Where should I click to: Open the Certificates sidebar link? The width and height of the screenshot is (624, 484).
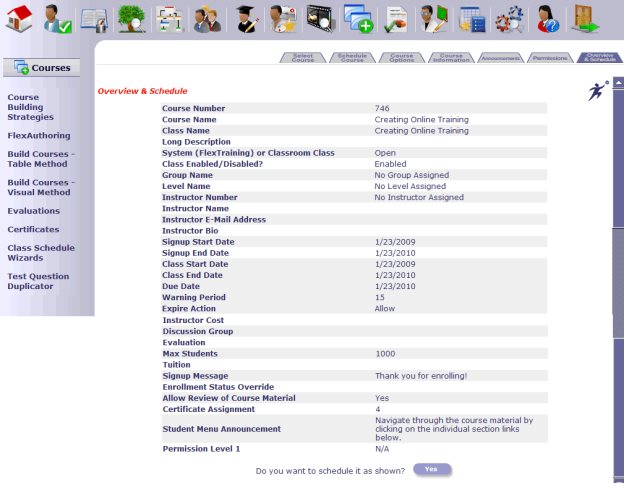click(x=33, y=229)
